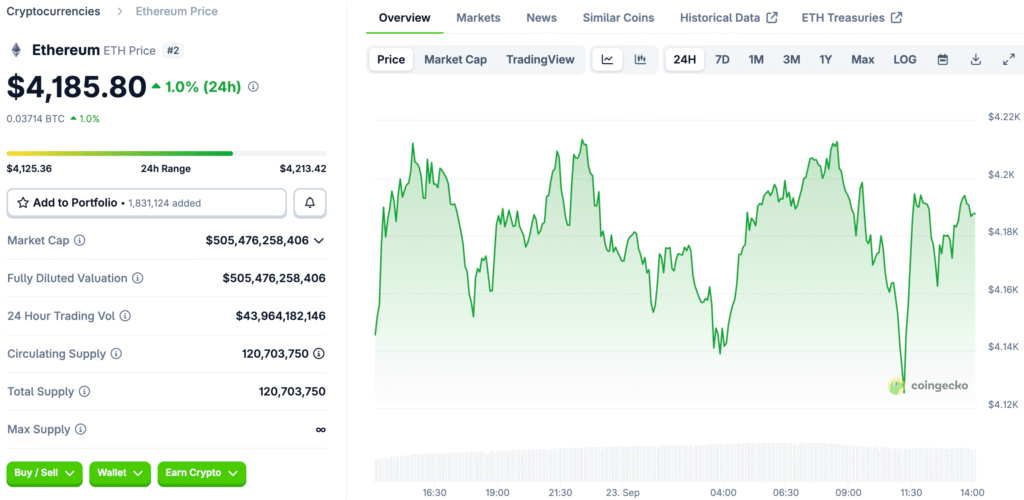Click the star icon in Add to Portfolio
The width and height of the screenshot is (1024, 500).
[23, 203]
